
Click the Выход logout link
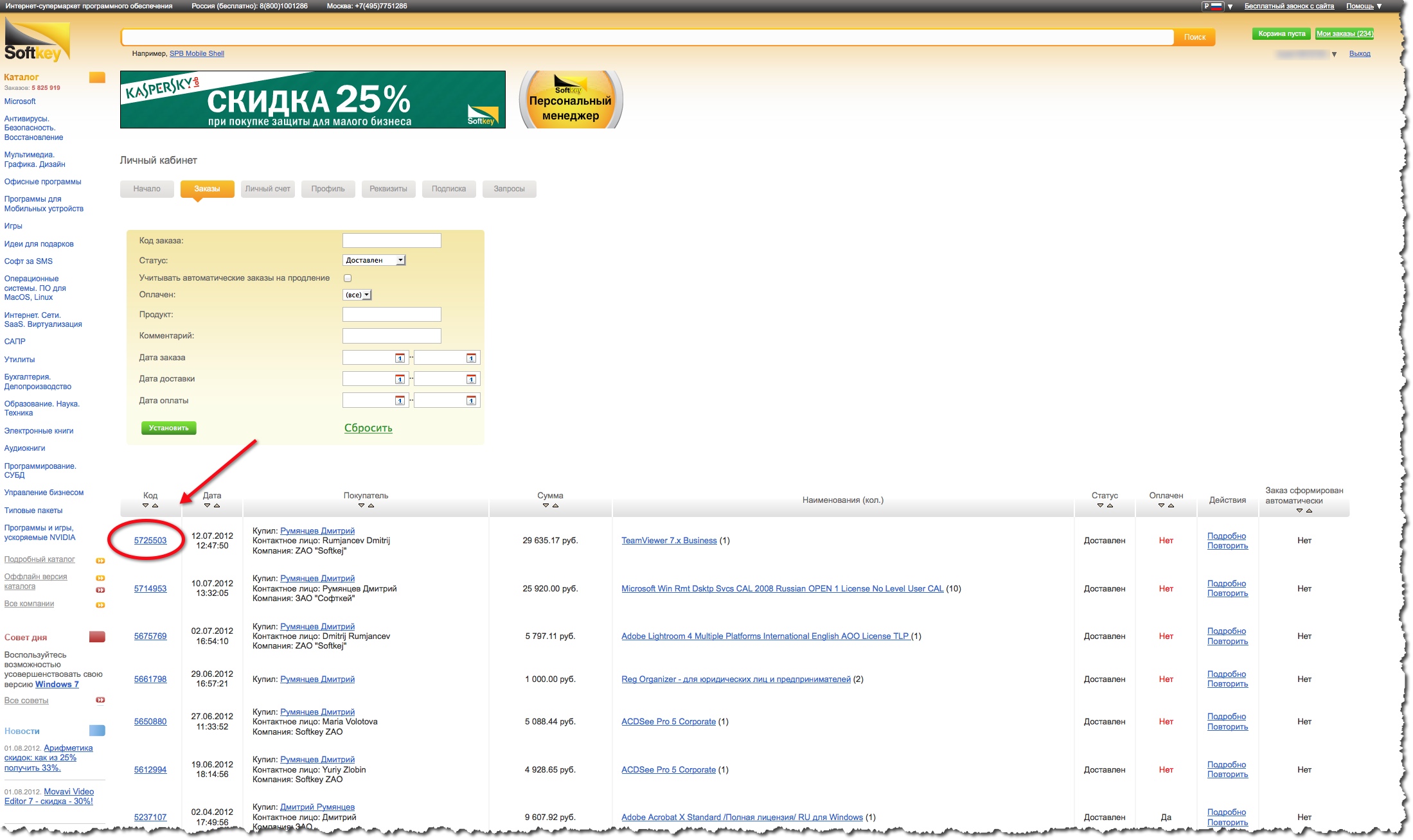(1360, 54)
